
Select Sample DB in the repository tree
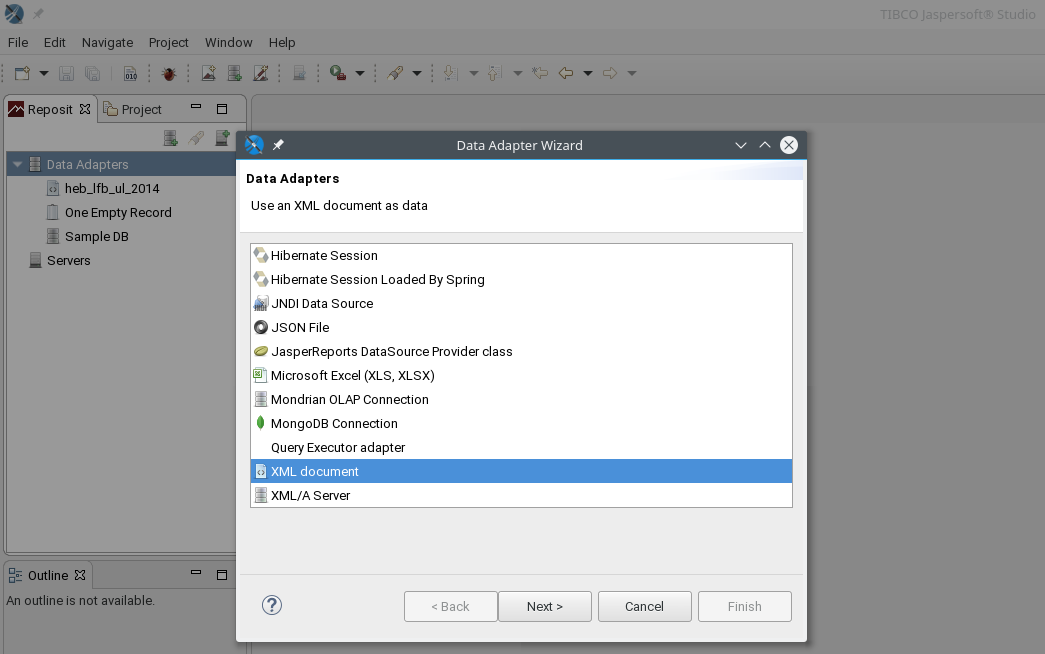coord(97,237)
